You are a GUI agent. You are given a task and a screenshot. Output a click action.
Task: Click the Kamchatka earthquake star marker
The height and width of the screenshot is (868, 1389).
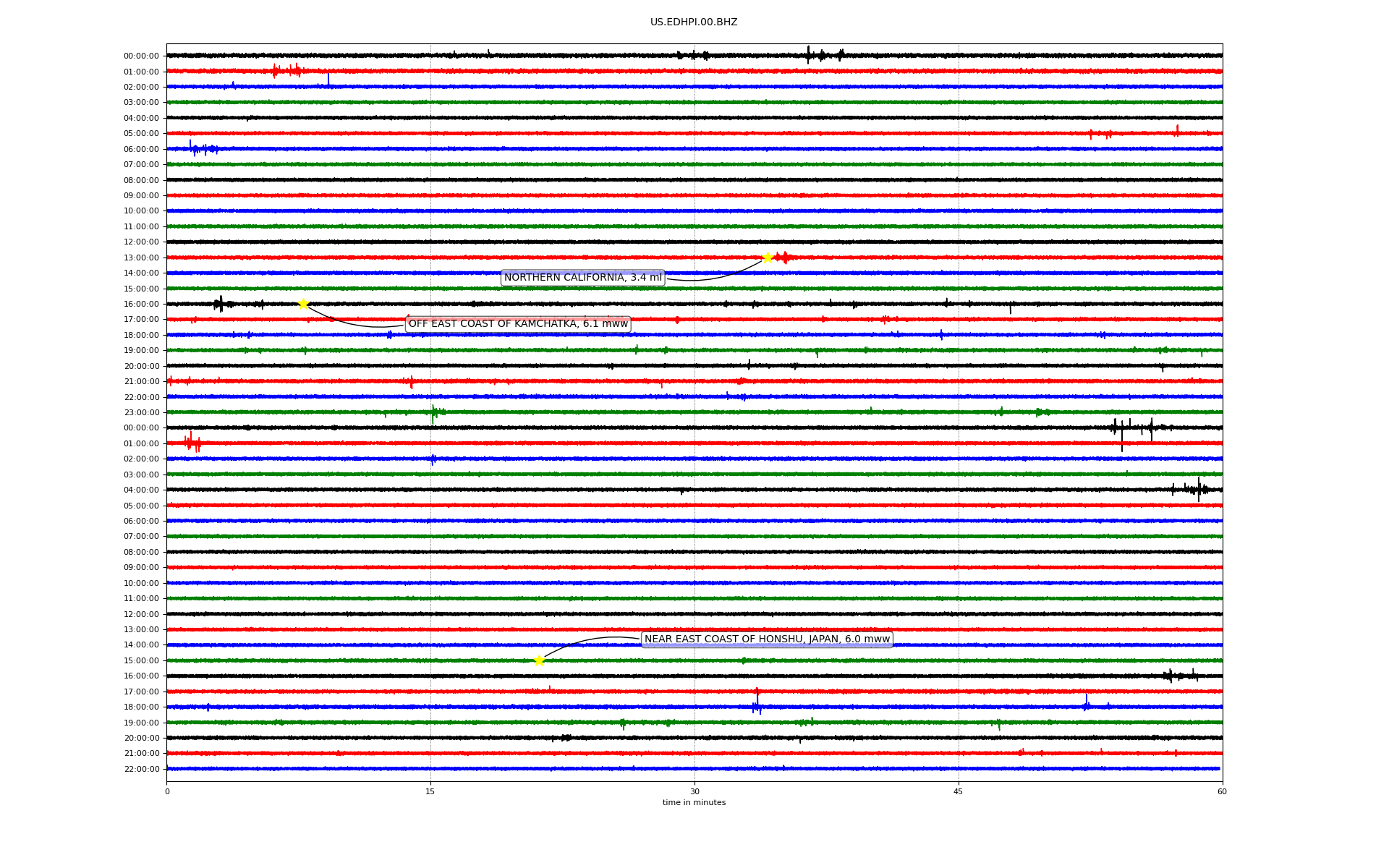coord(303,304)
